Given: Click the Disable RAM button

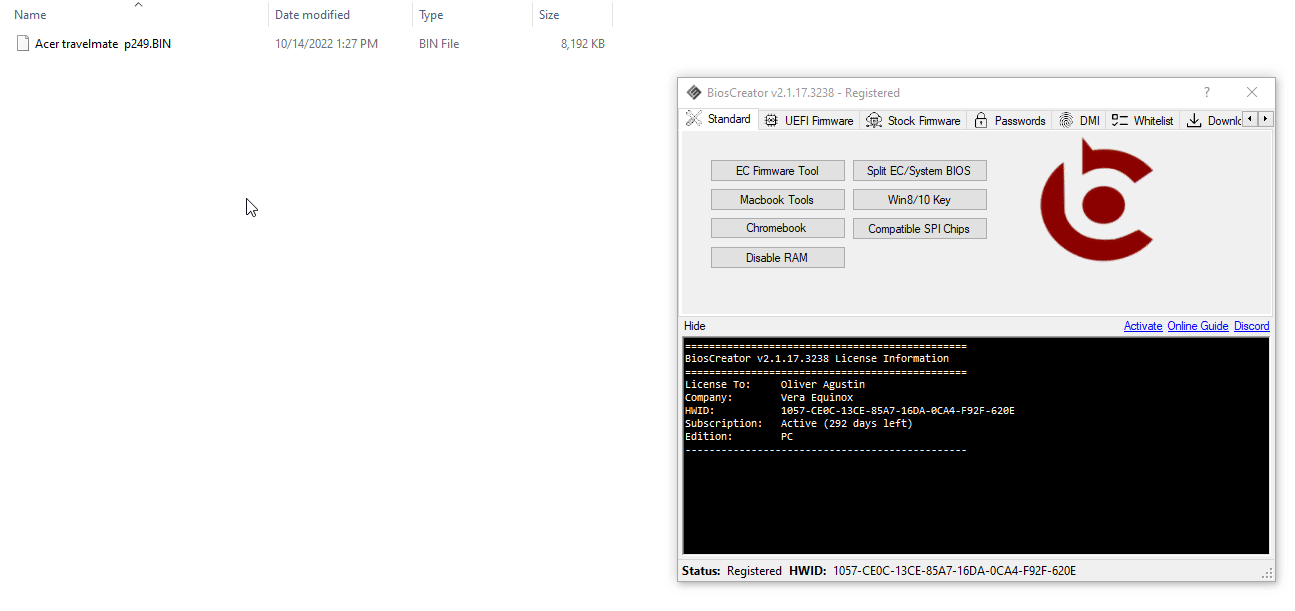Looking at the screenshot, I should click(778, 258).
